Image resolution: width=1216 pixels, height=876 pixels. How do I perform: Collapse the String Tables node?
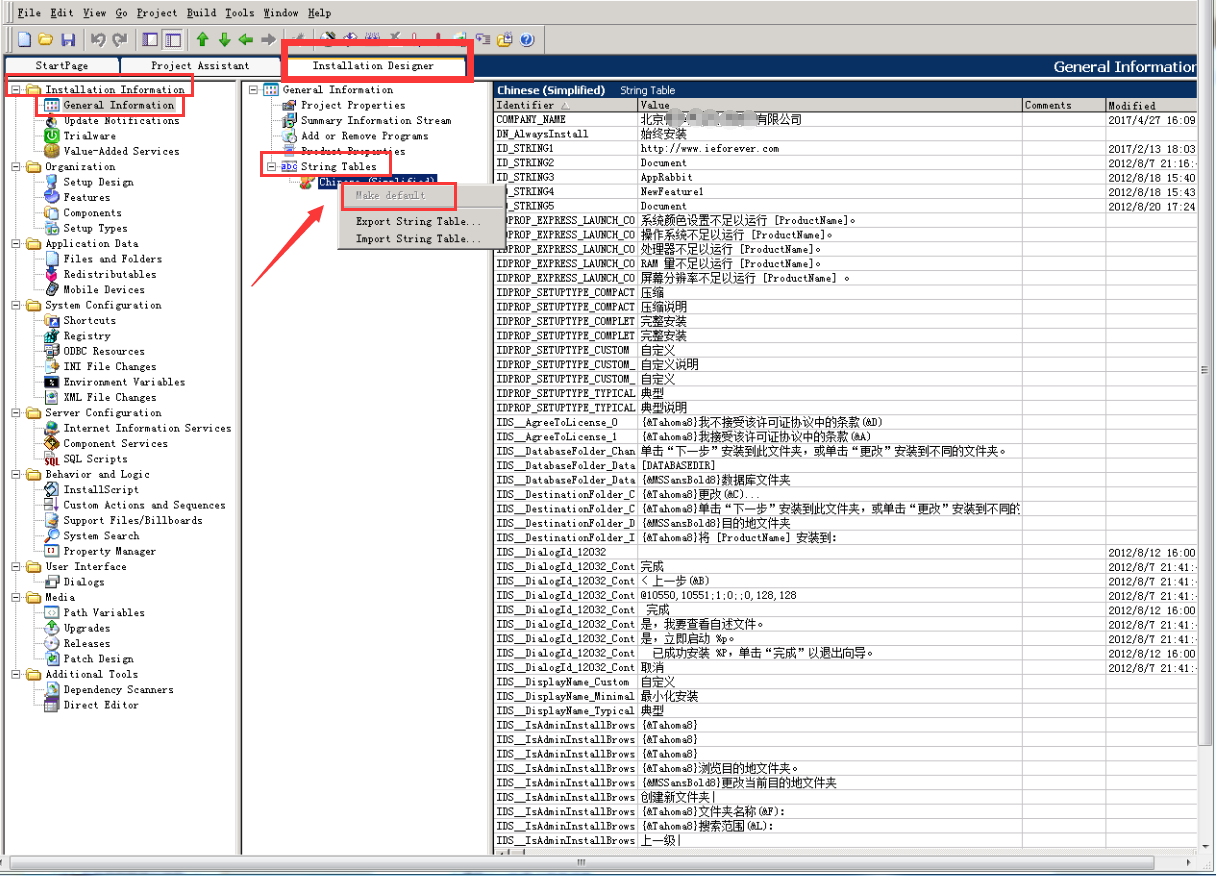pos(271,167)
